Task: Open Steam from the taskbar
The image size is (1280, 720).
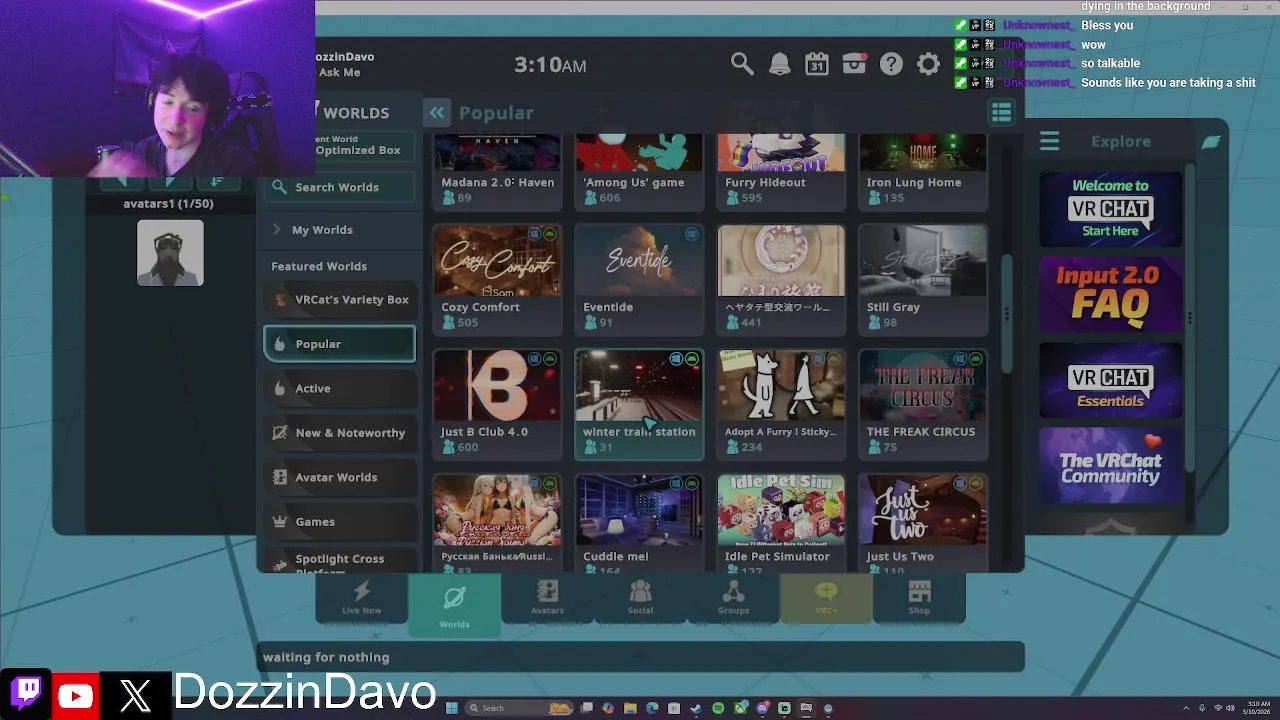Action: pyautogui.click(x=696, y=708)
